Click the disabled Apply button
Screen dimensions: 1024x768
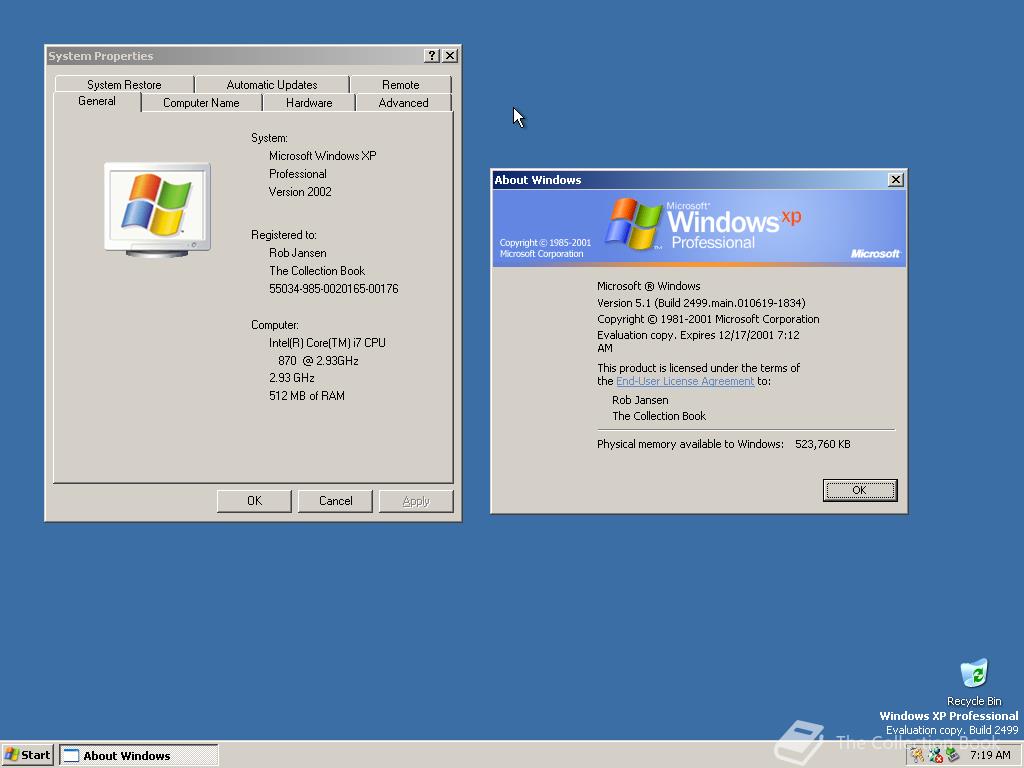[x=416, y=501]
